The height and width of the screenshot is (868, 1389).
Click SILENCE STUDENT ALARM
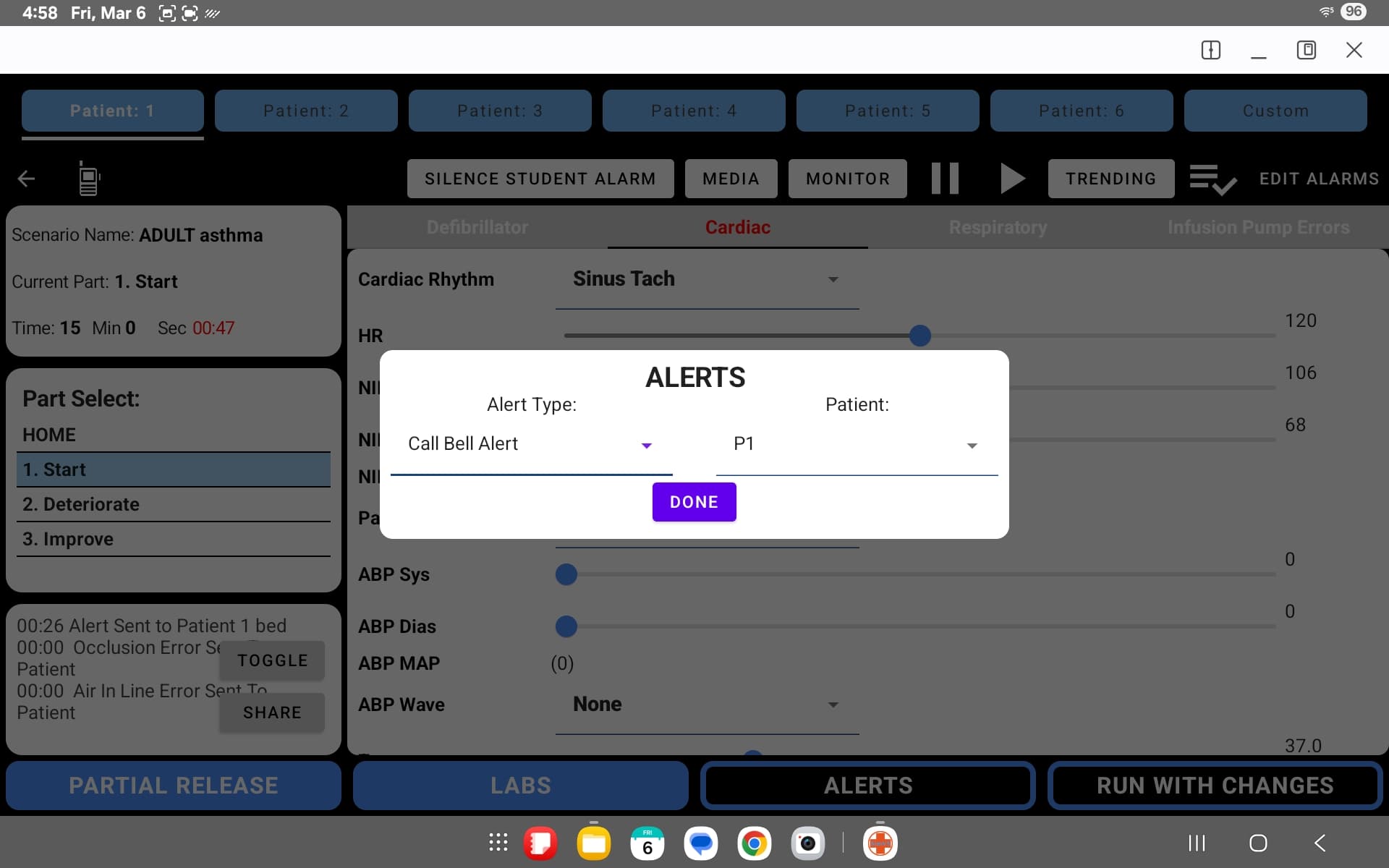pos(540,179)
